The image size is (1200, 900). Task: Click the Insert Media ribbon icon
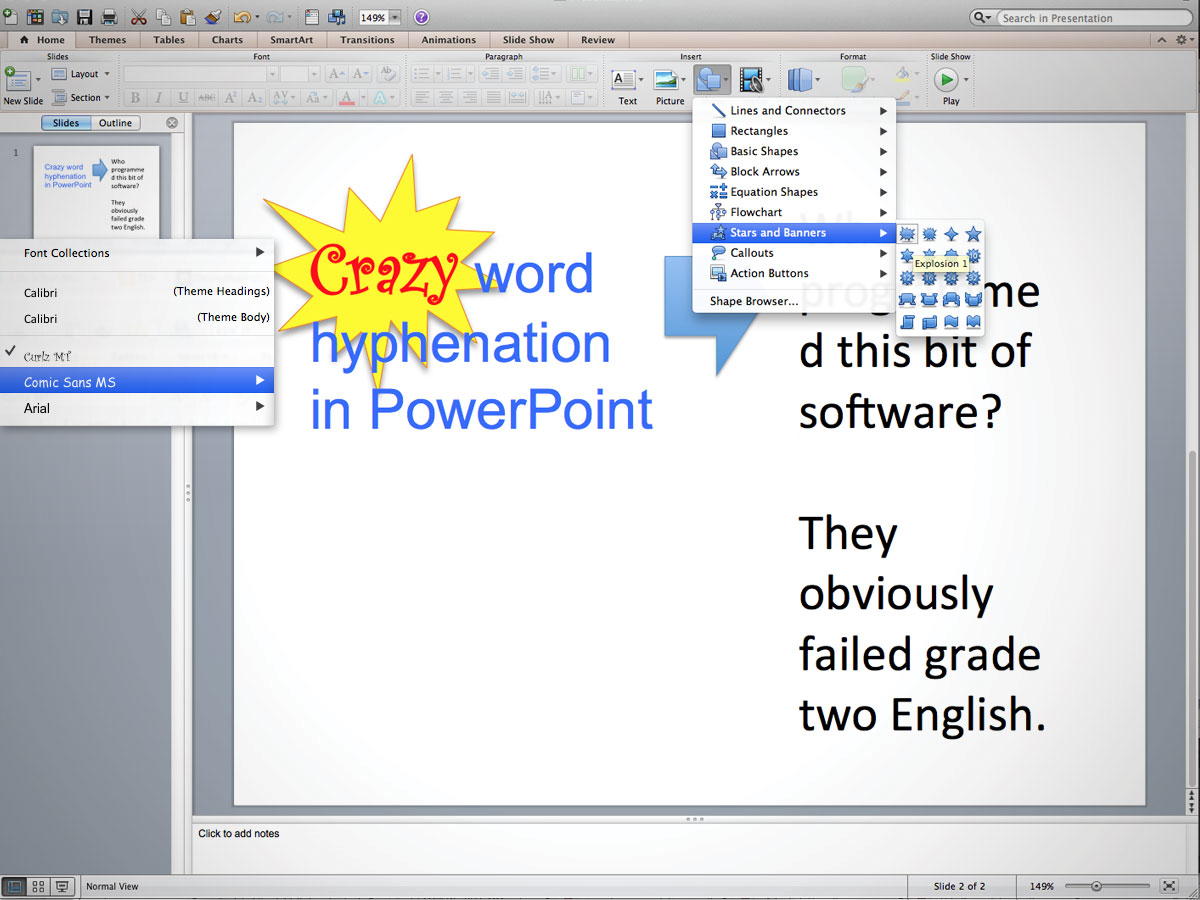click(751, 80)
